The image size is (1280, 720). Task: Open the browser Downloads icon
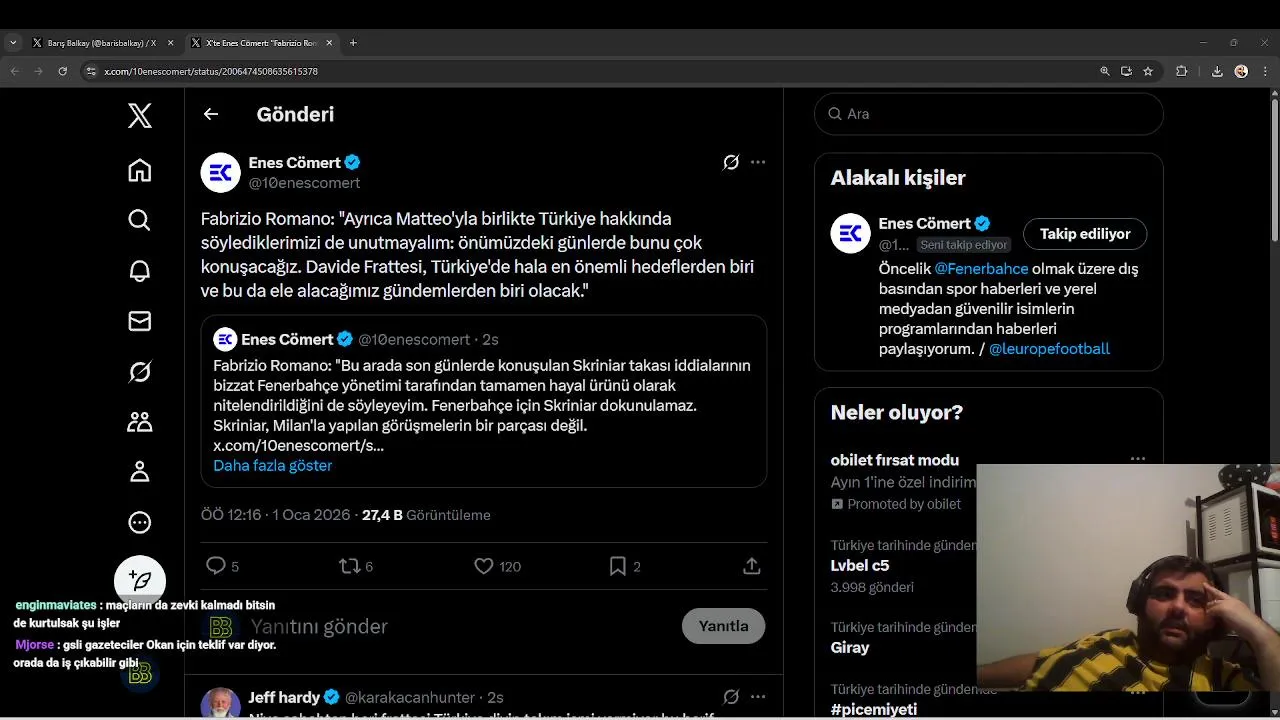click(x=1217, y=71)
